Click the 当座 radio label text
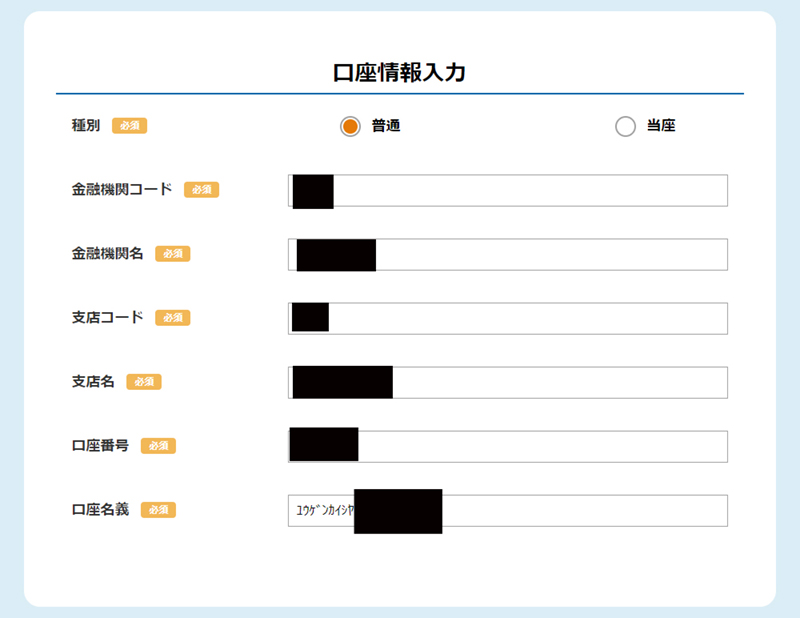Viewport: 800px width, 618px height. (x=661, y=126)
